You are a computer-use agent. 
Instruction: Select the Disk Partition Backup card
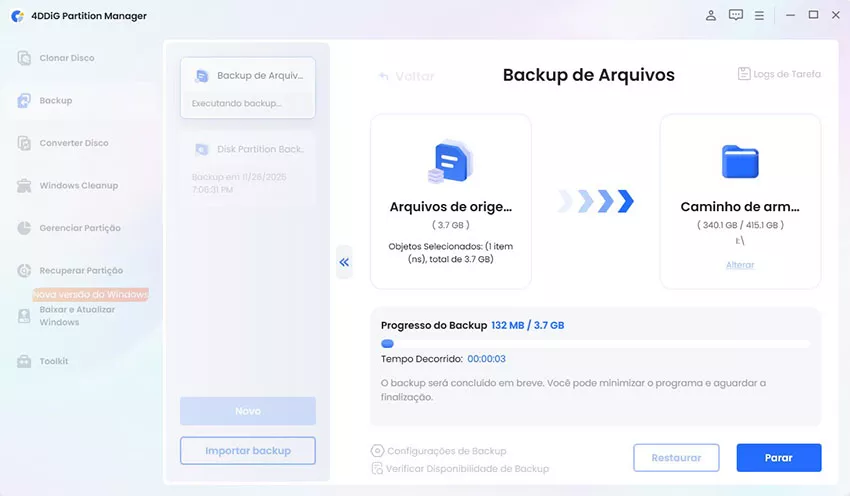tap(248, 169)
